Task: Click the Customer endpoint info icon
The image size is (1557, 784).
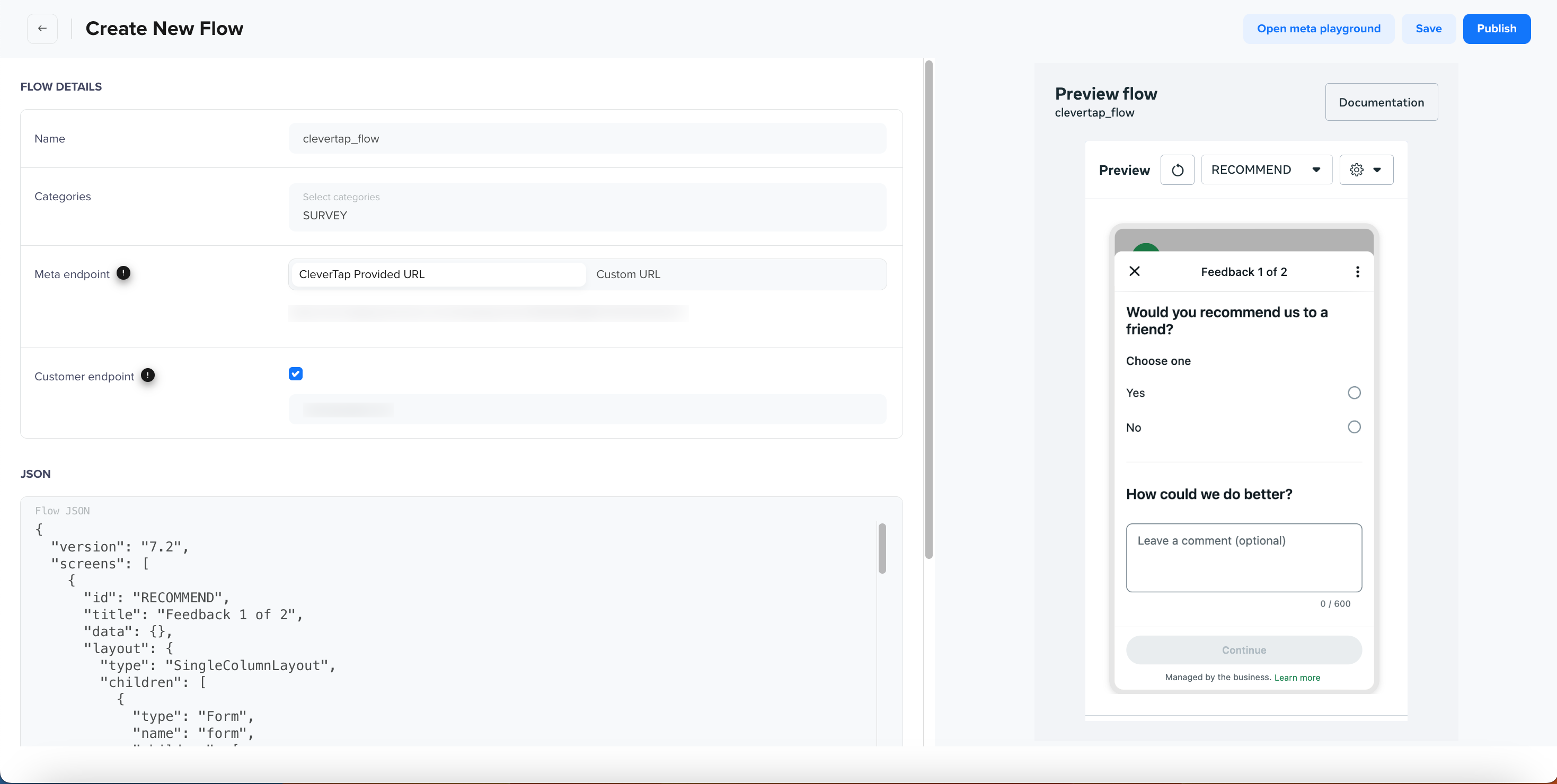Action: coord(147,375)
